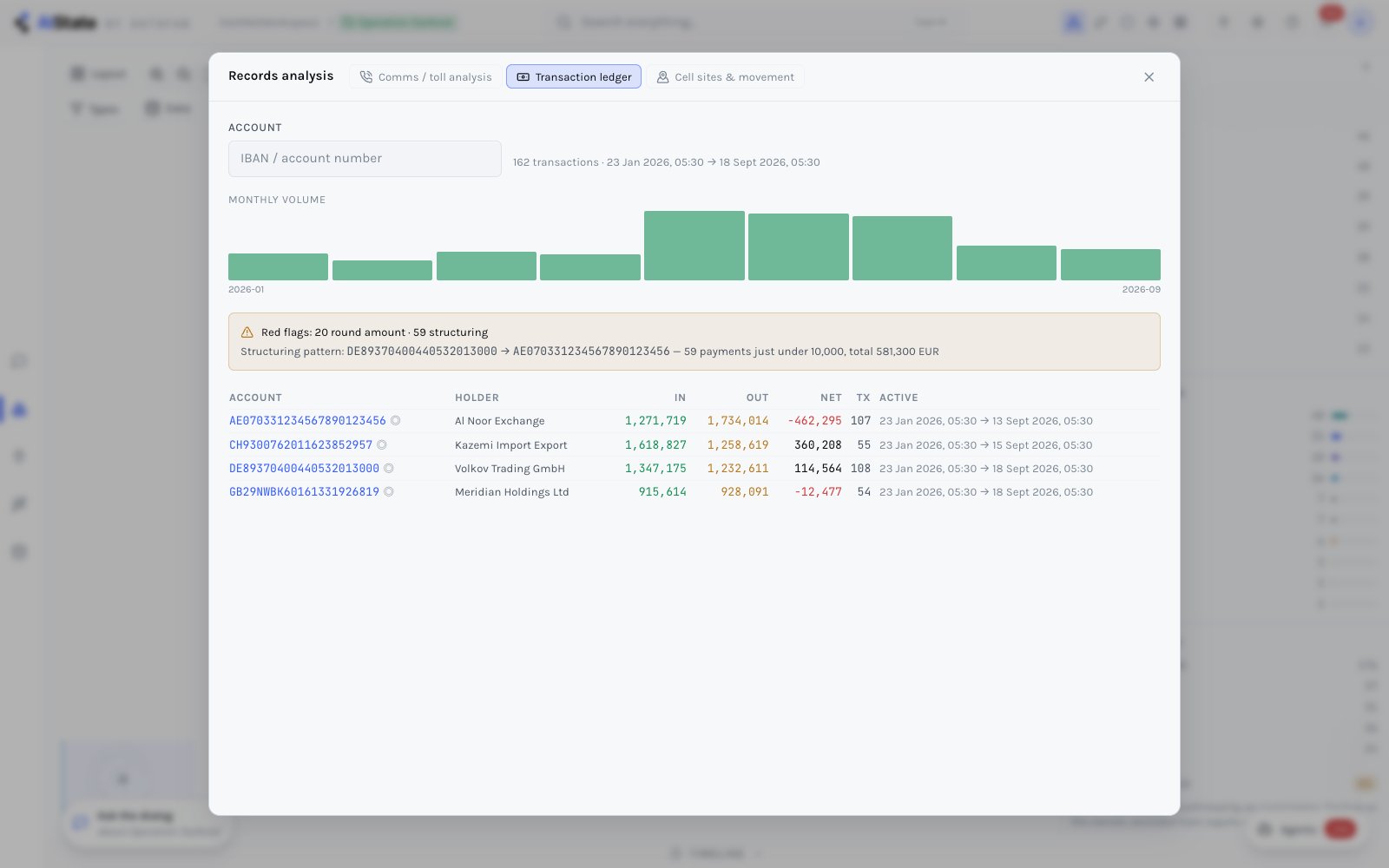Click net value 360,208

[818, 445]
